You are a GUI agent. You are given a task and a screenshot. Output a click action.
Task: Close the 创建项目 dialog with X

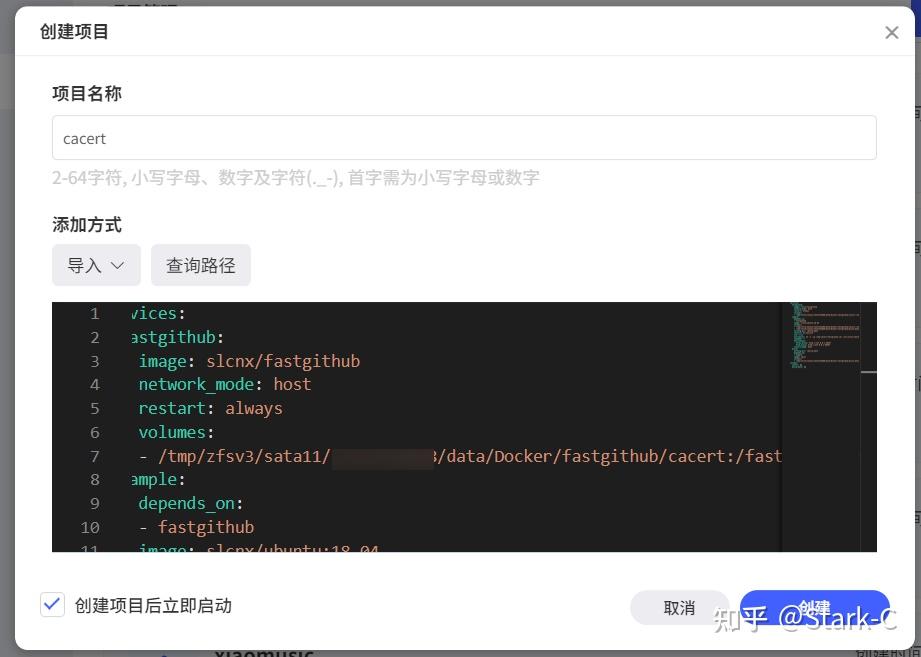click(x=891, y=33)
